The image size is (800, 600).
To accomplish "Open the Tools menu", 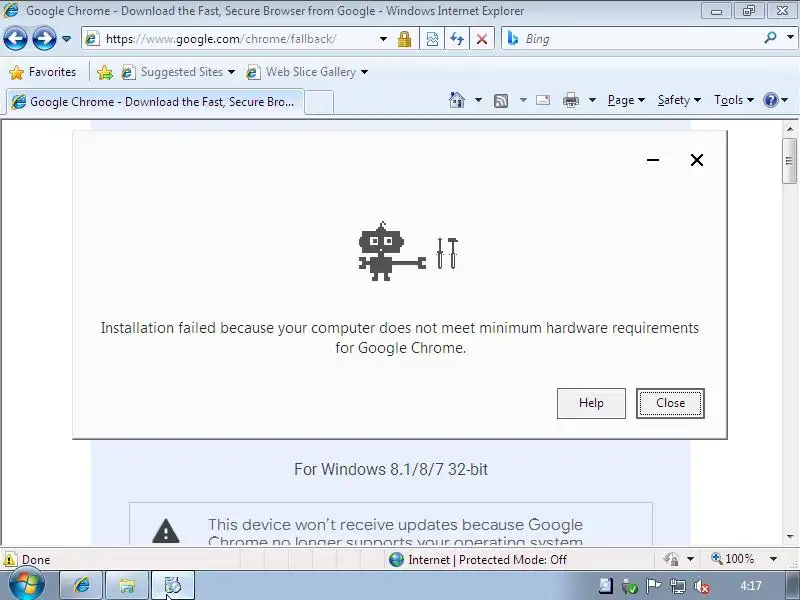I will (734, 100).
